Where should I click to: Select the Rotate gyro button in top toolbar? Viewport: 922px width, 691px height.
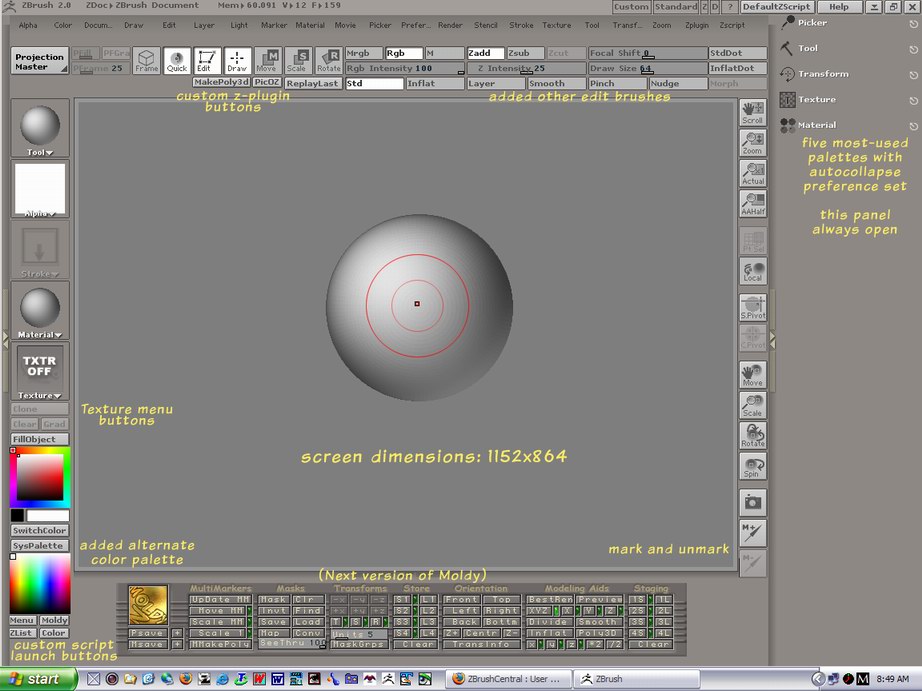click(329, 61)
